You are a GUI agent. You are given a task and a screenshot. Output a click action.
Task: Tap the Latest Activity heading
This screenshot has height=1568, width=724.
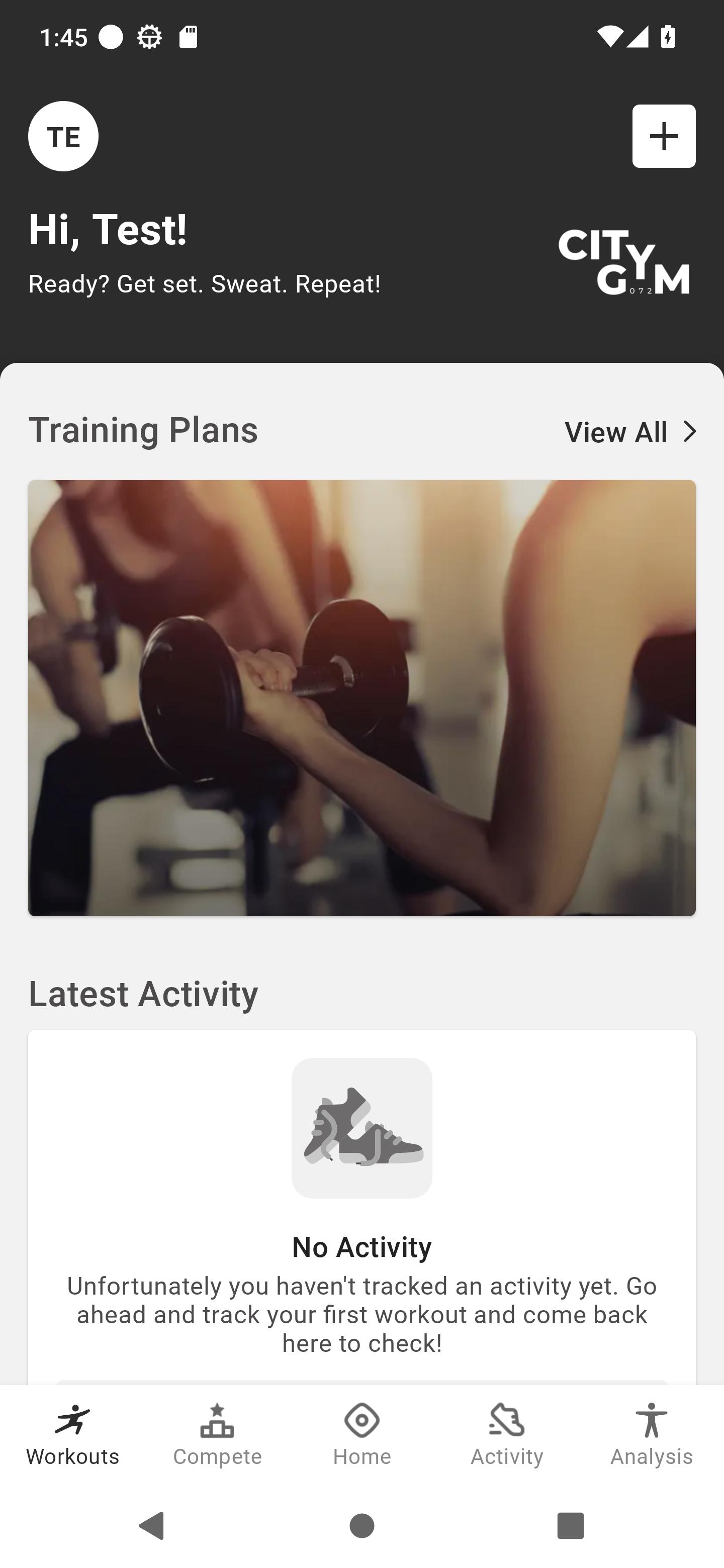click(144, 994)
